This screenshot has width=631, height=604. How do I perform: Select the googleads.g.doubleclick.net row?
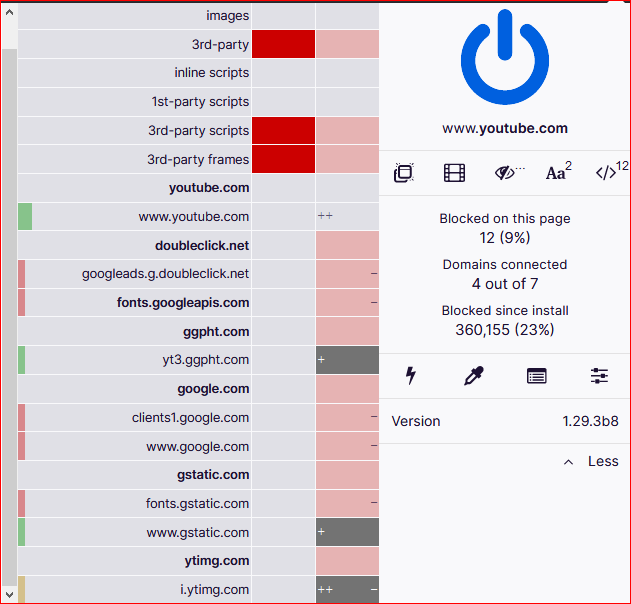point(134,274)
